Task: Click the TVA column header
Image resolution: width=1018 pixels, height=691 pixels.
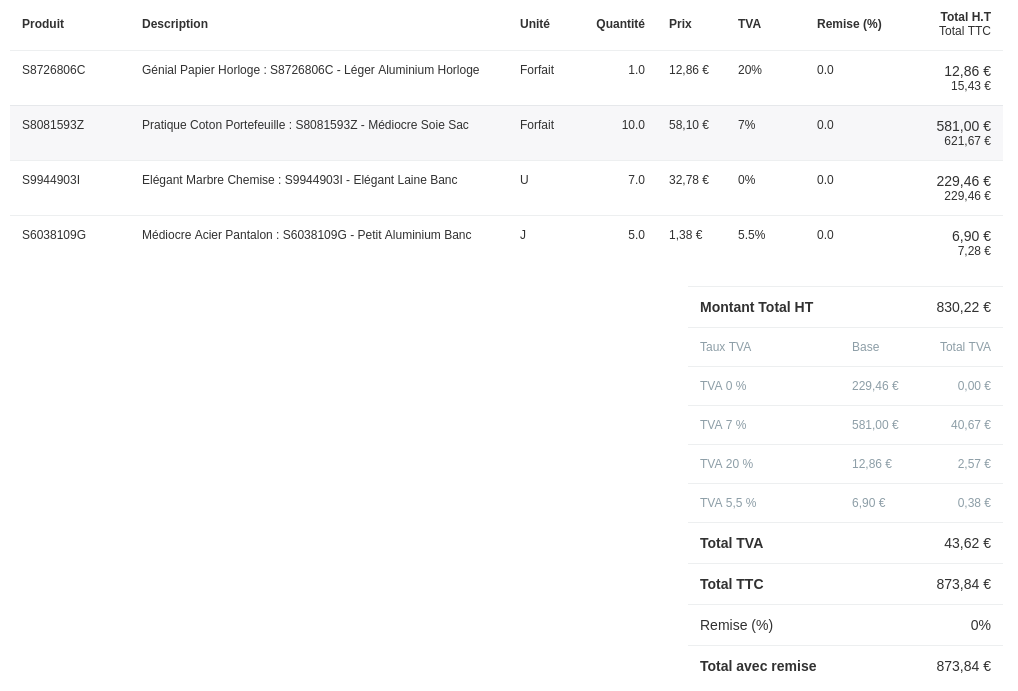Action: [x=749, y=24]
